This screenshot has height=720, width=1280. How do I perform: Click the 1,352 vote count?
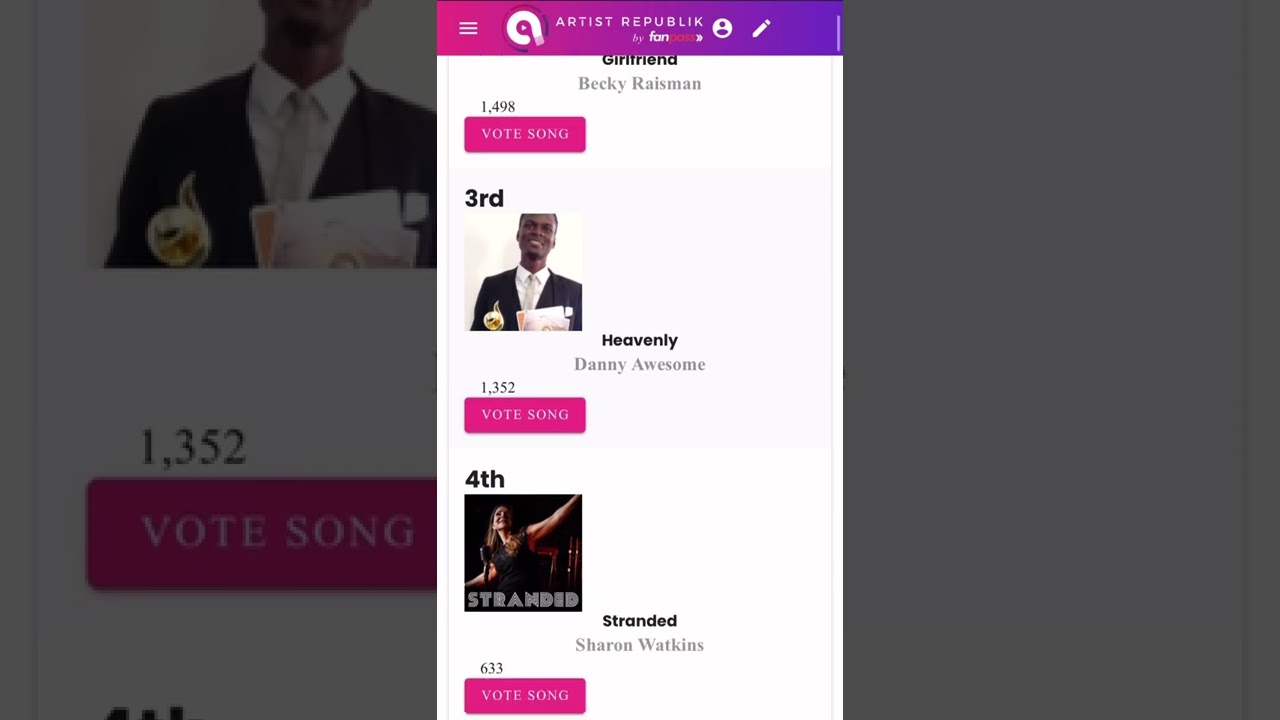pos(498,388)
